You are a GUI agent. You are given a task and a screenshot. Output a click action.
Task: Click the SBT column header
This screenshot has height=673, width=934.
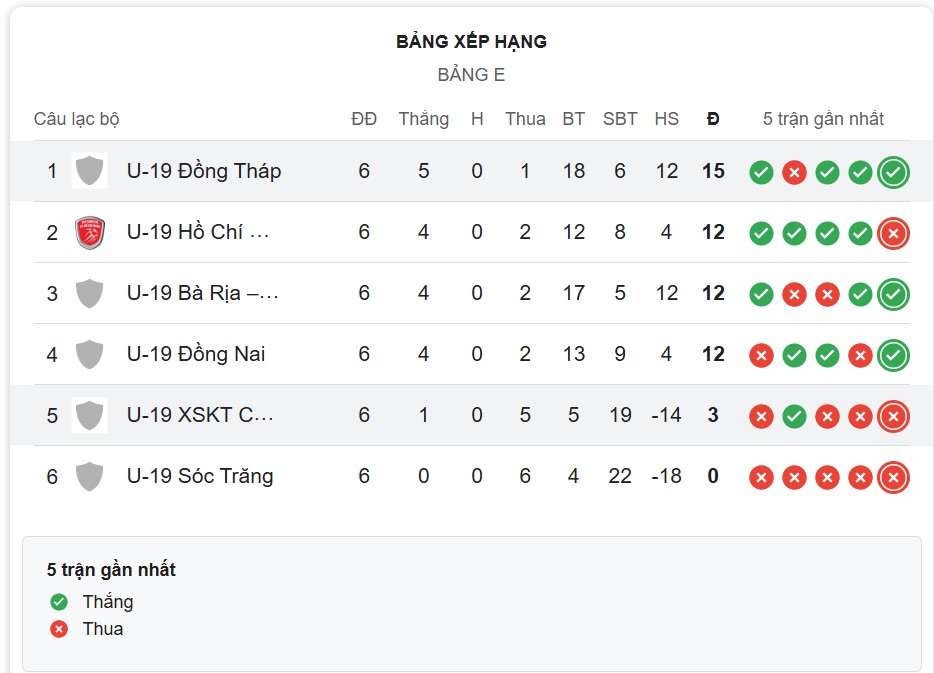click(x=619, y=118)
